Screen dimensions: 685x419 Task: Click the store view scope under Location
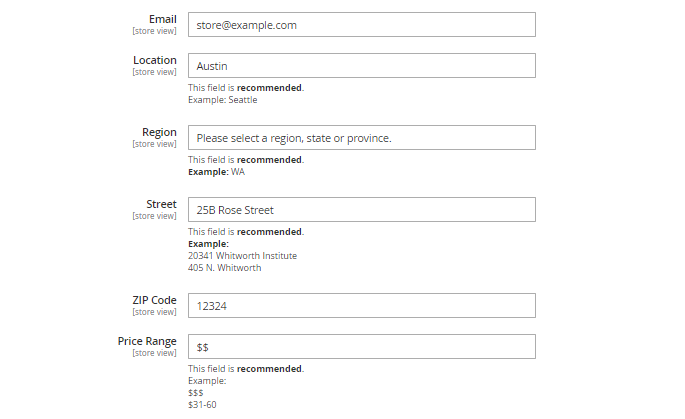coord(154,72)
